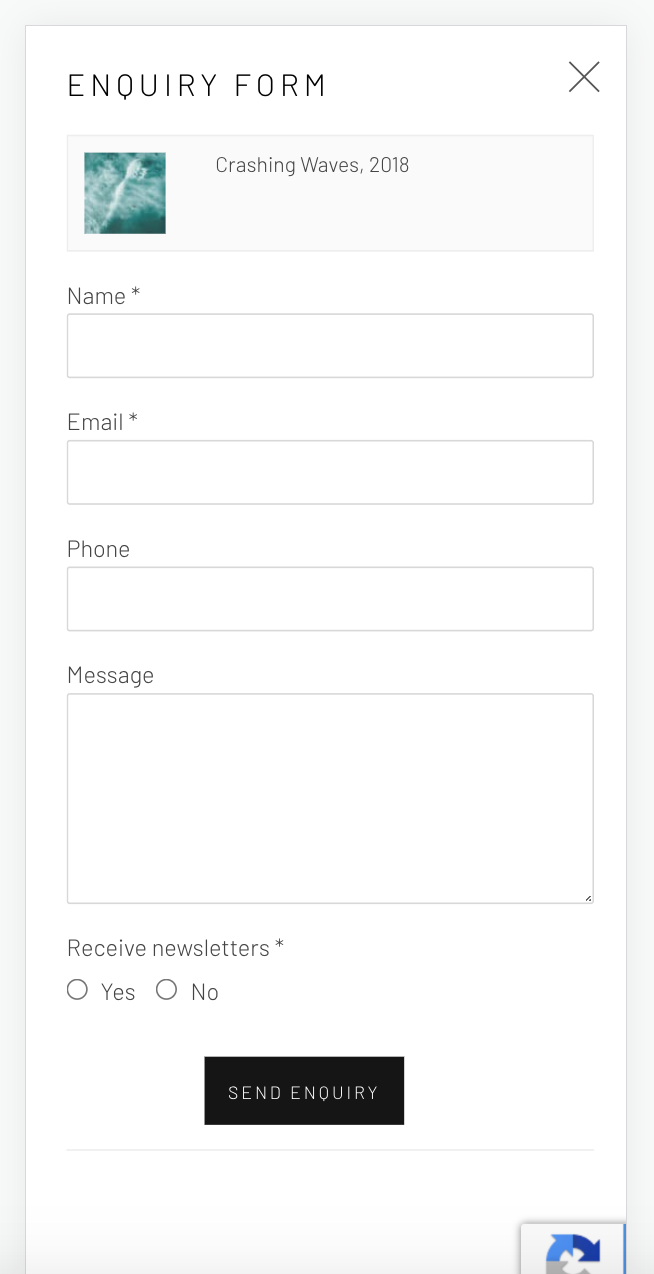Click inside the Message text area
The image size is (654, 1274).
point(330,798)
